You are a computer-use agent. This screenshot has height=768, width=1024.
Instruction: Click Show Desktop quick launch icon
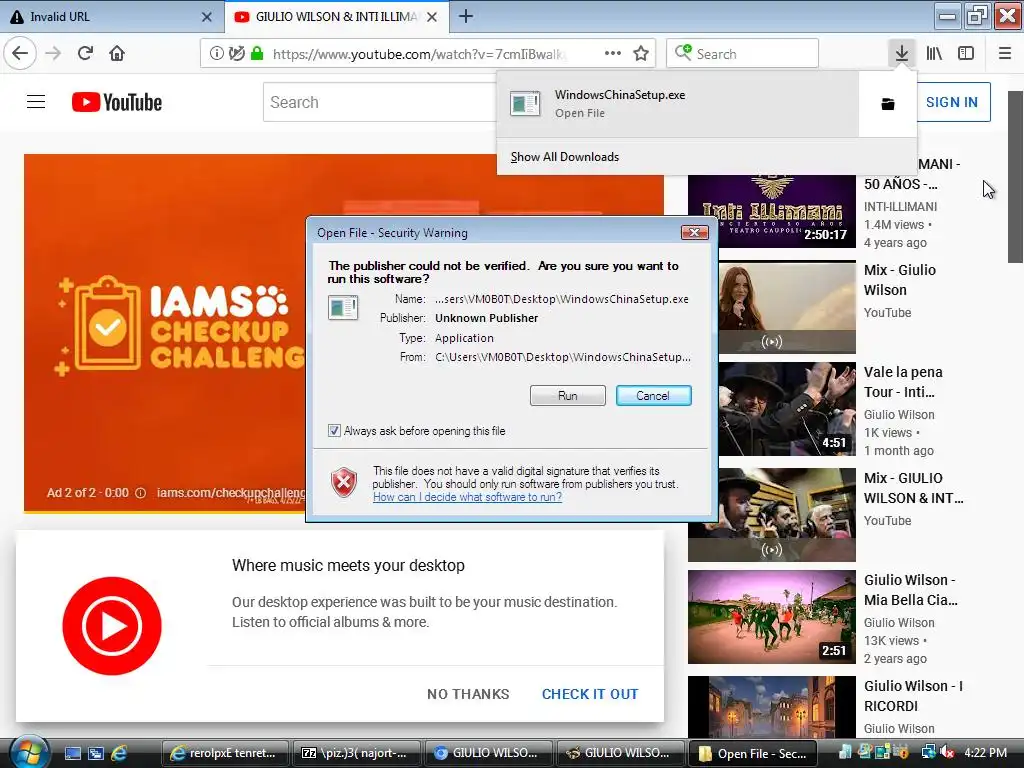pyautogui.click(x=72, y=753)
